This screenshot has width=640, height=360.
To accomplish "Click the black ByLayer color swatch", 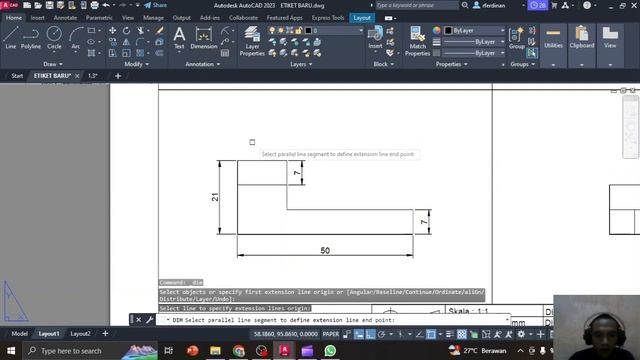I will (448, 31).
